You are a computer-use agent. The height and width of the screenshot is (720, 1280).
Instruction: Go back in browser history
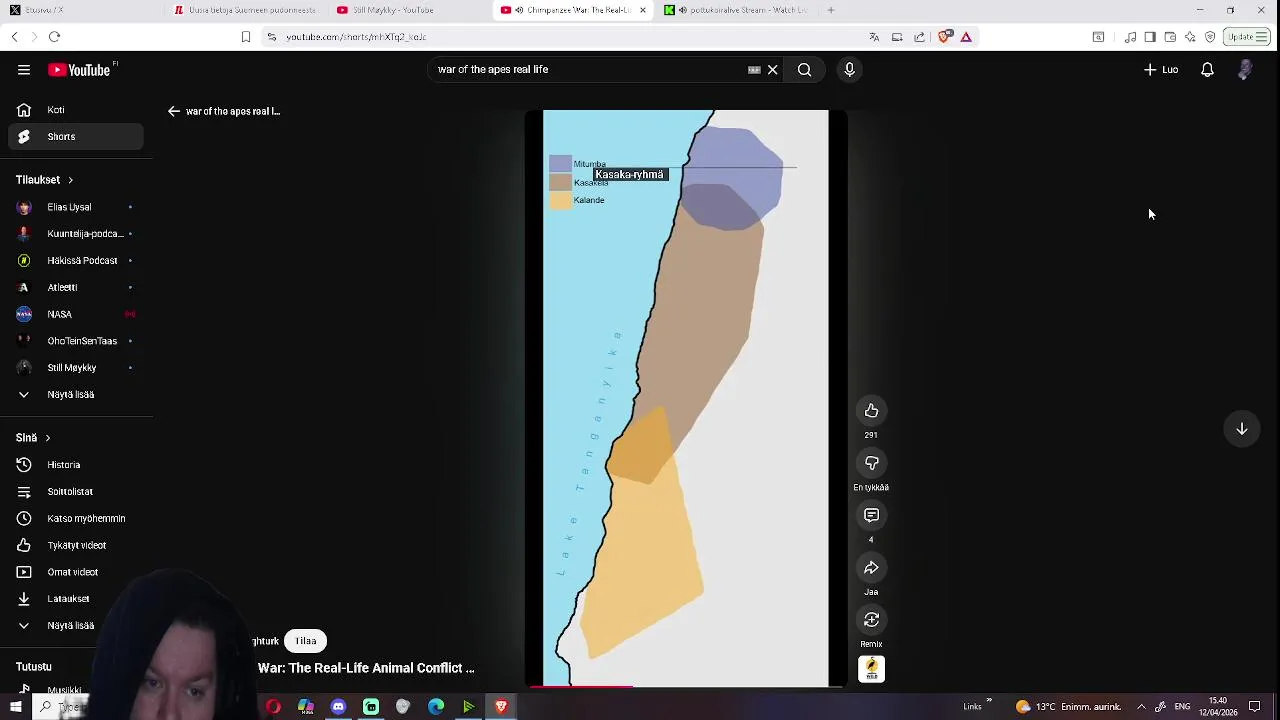click(14, 37)
